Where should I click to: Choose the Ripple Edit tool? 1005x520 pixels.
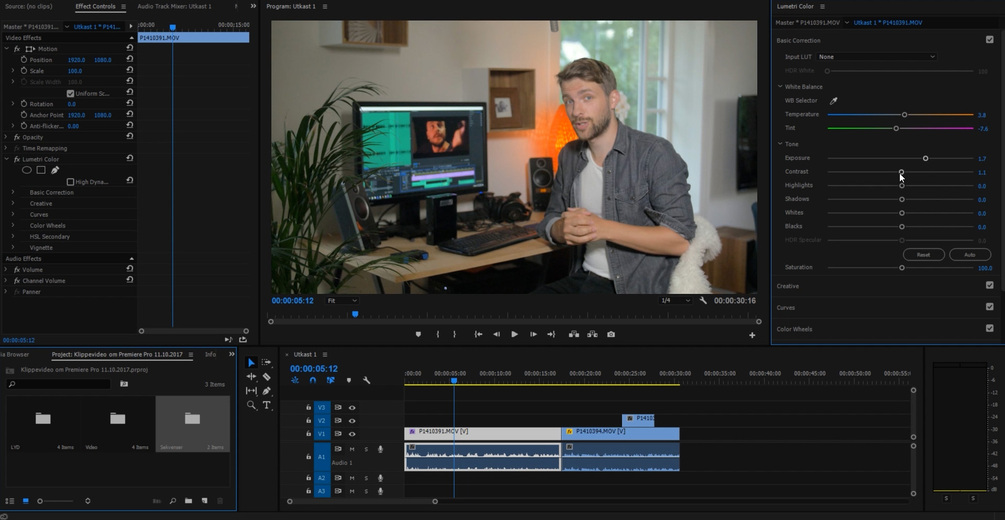tap(251, 376)
